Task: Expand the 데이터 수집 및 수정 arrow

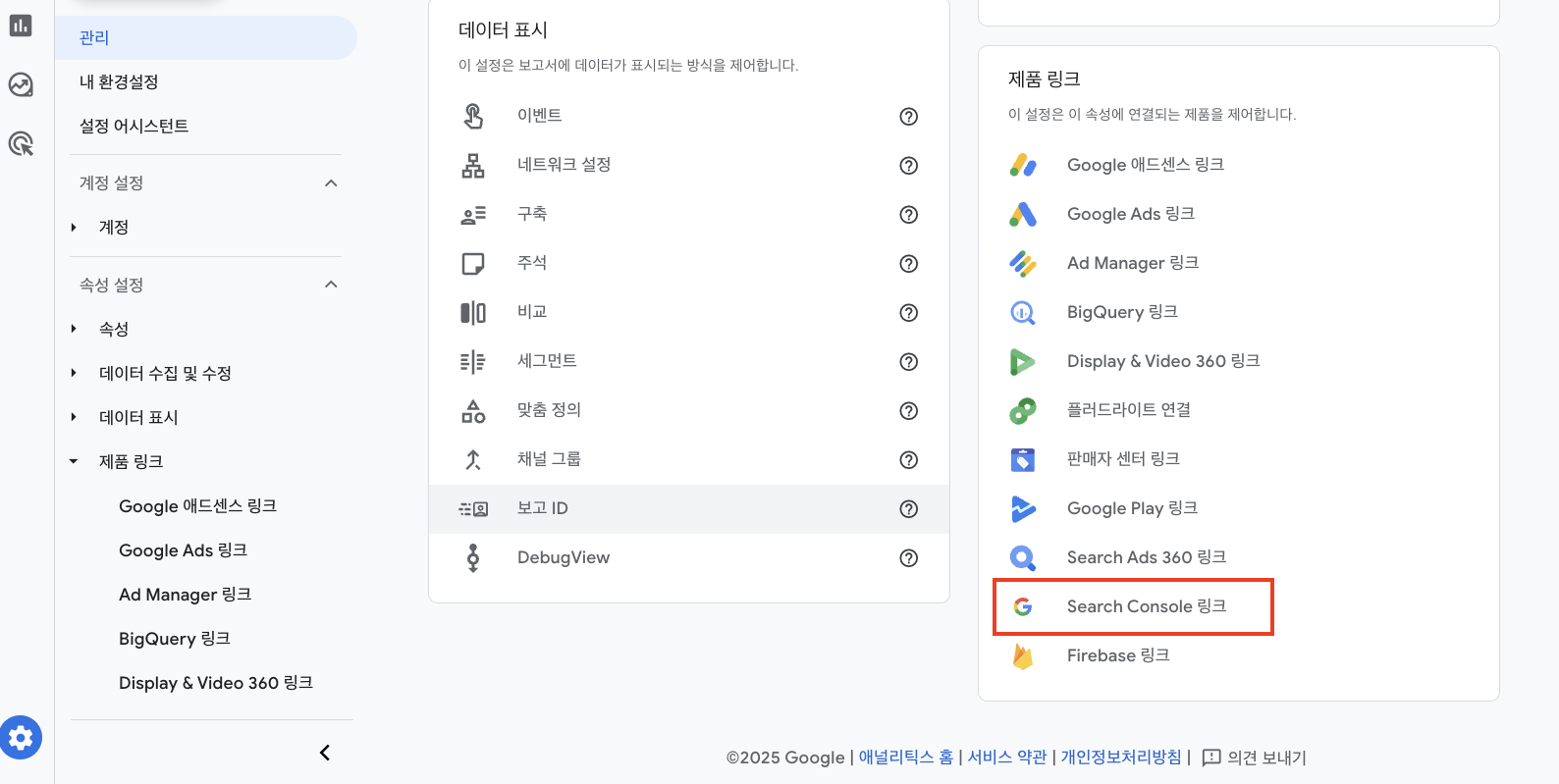Action: coord(74,373)
